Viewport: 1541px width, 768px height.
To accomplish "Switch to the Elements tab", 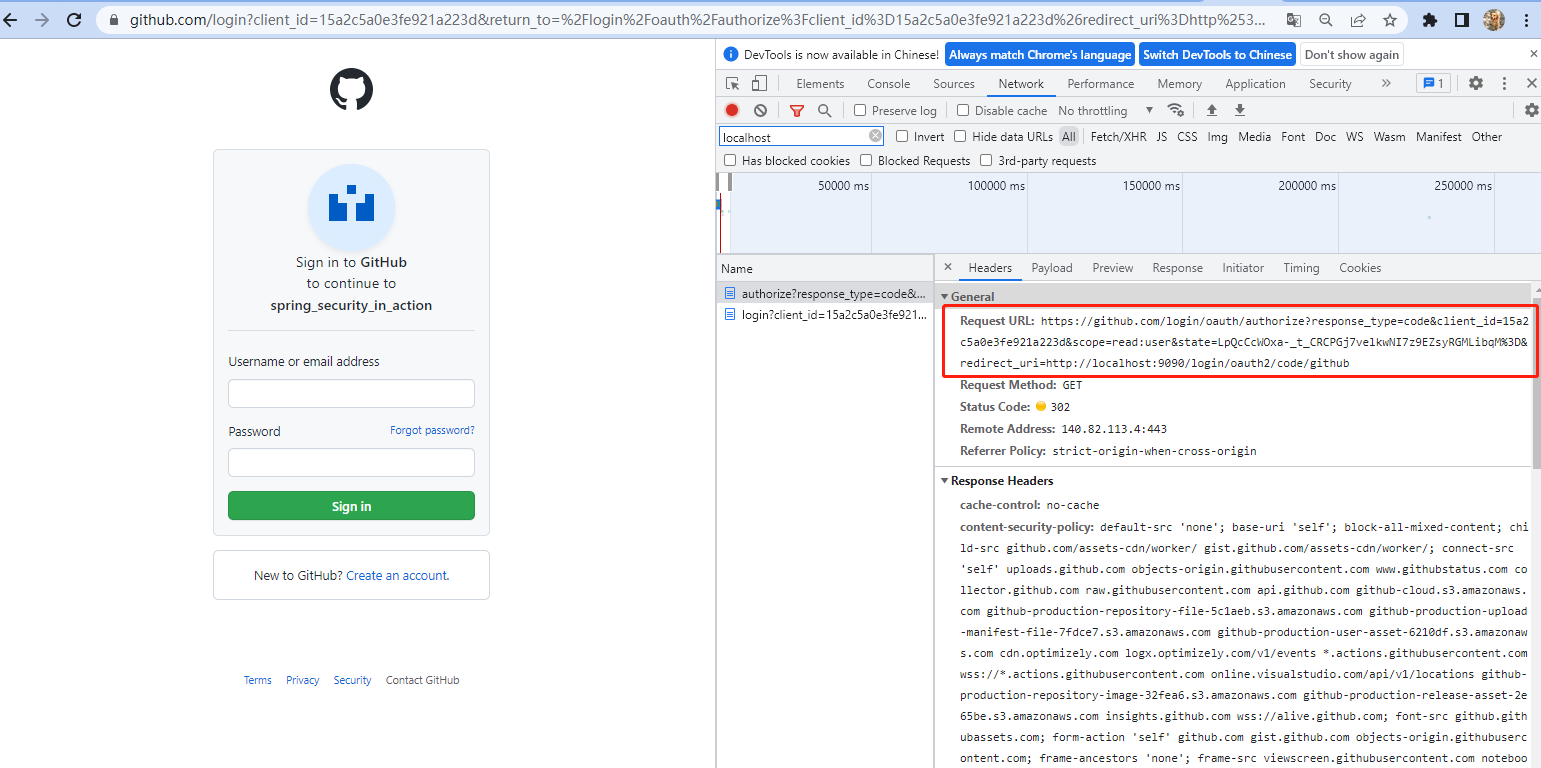I will click(x=820, y=84).
